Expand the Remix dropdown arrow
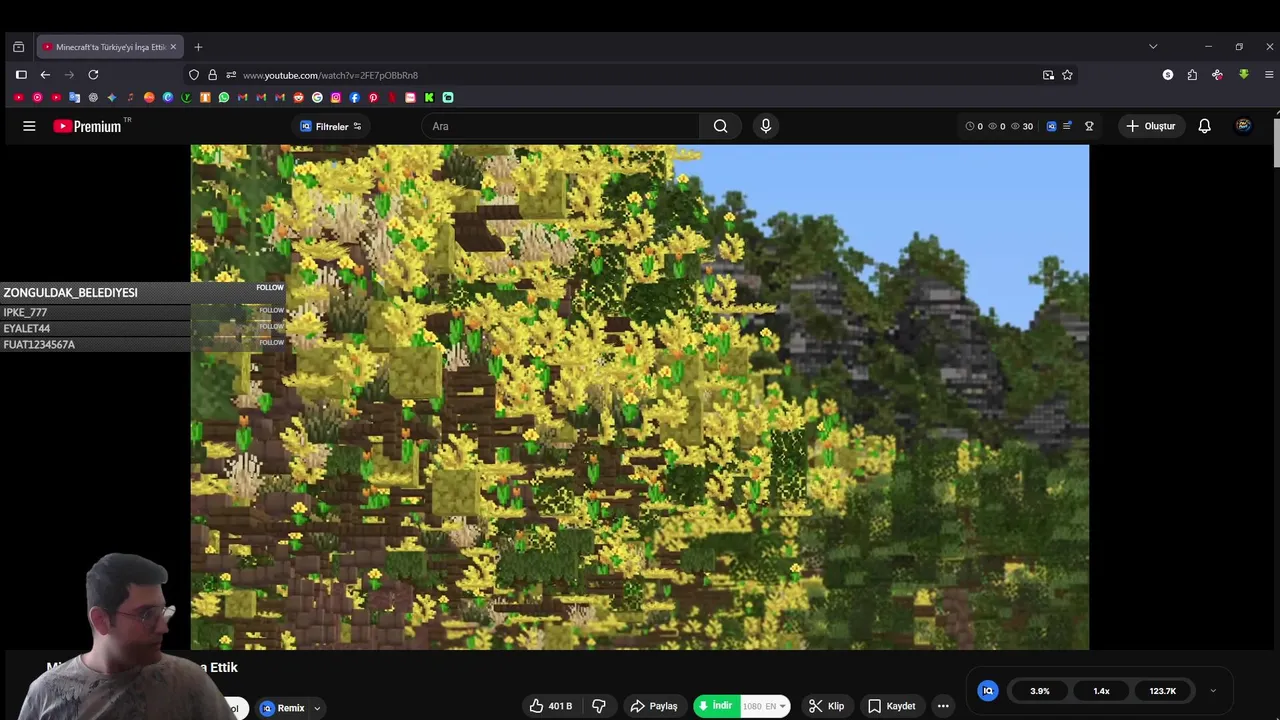Viewport: 1280px width, 720px height. tap(317, 708)
